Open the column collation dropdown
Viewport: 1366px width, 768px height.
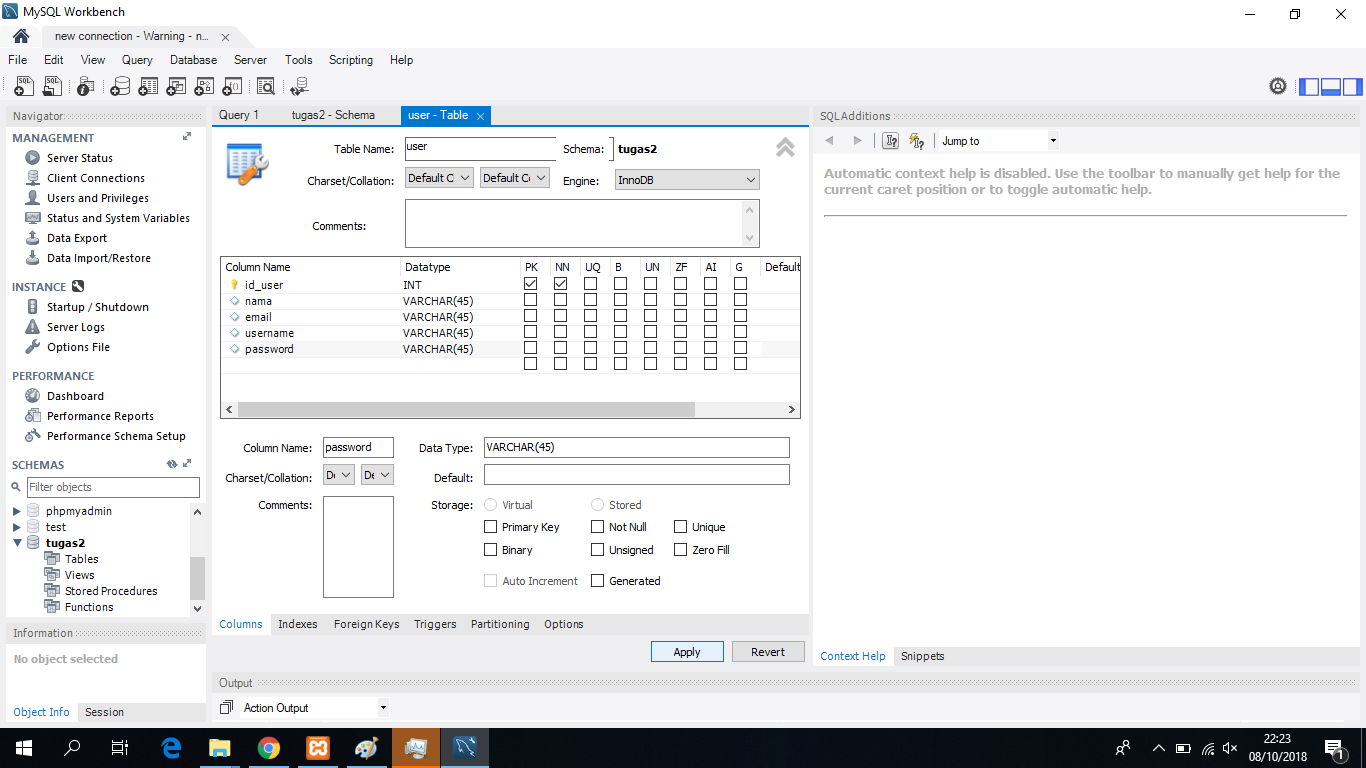pos(377,475)
